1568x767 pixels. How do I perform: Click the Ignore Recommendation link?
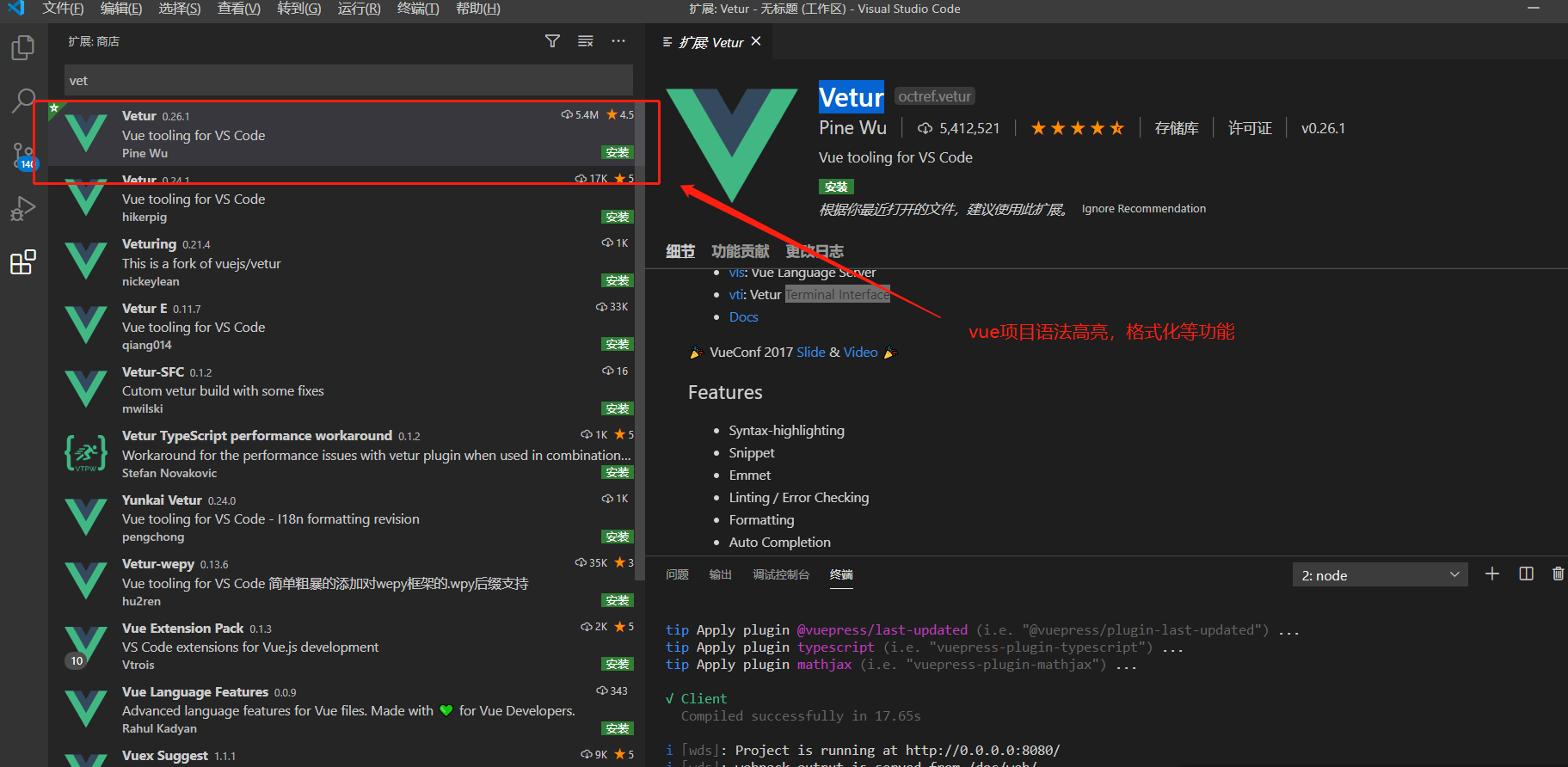point(1143,209)
